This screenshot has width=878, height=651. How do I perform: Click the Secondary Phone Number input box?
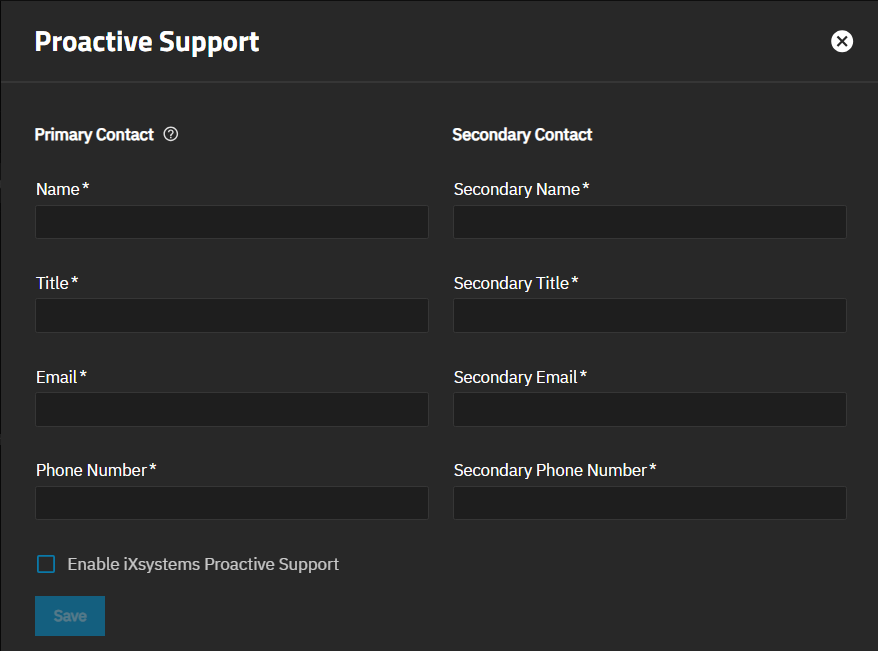[649, 503]
